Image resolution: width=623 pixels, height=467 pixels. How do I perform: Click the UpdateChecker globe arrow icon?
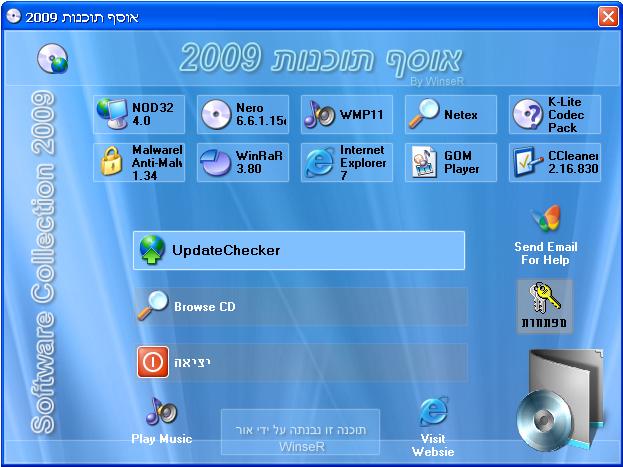click(x=152, y=250)
